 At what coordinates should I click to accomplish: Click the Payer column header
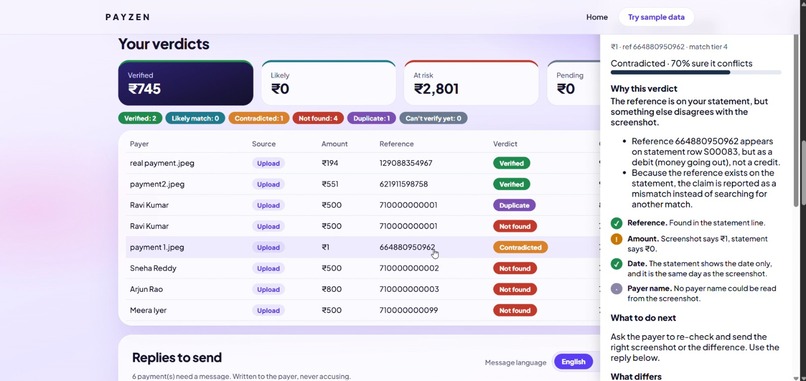(x=139, y=144)
